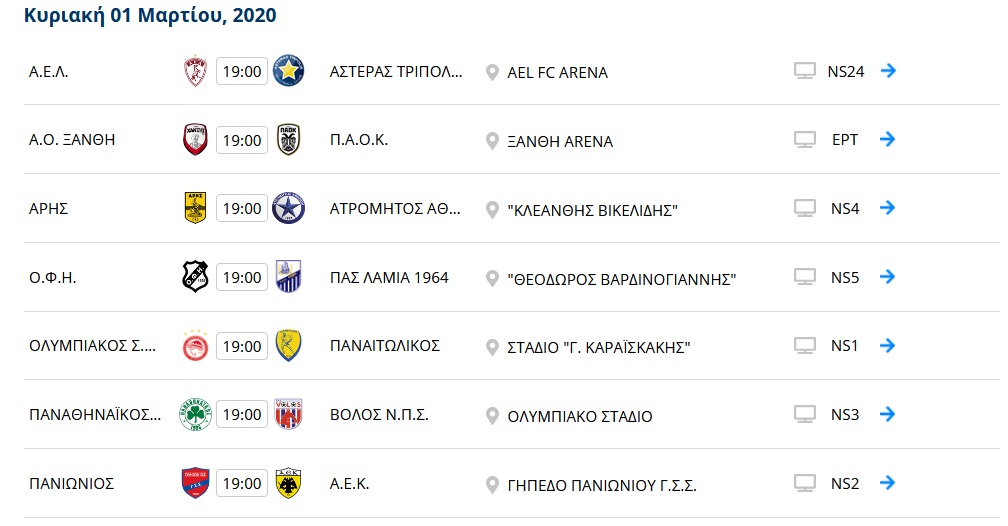This screenshot has height=526, width=1008.
Task: Click the Π.Α.Ο.Κ. team name
Action: 358,140
